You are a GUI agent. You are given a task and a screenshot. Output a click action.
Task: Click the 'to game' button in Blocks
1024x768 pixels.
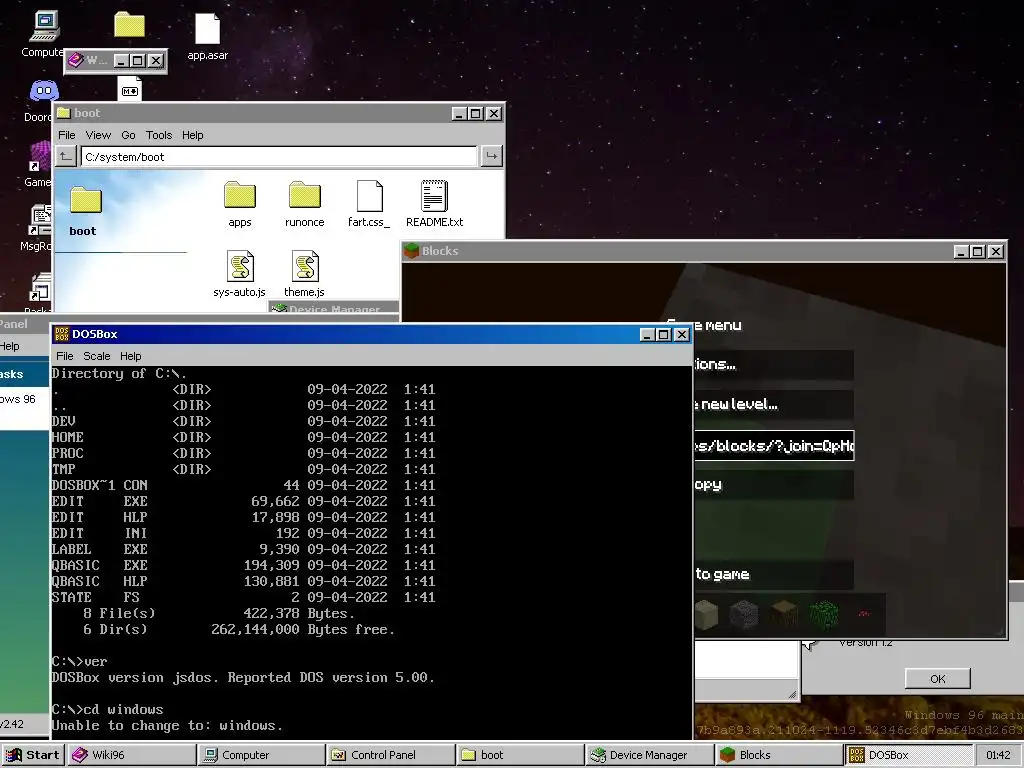point(773,575)
